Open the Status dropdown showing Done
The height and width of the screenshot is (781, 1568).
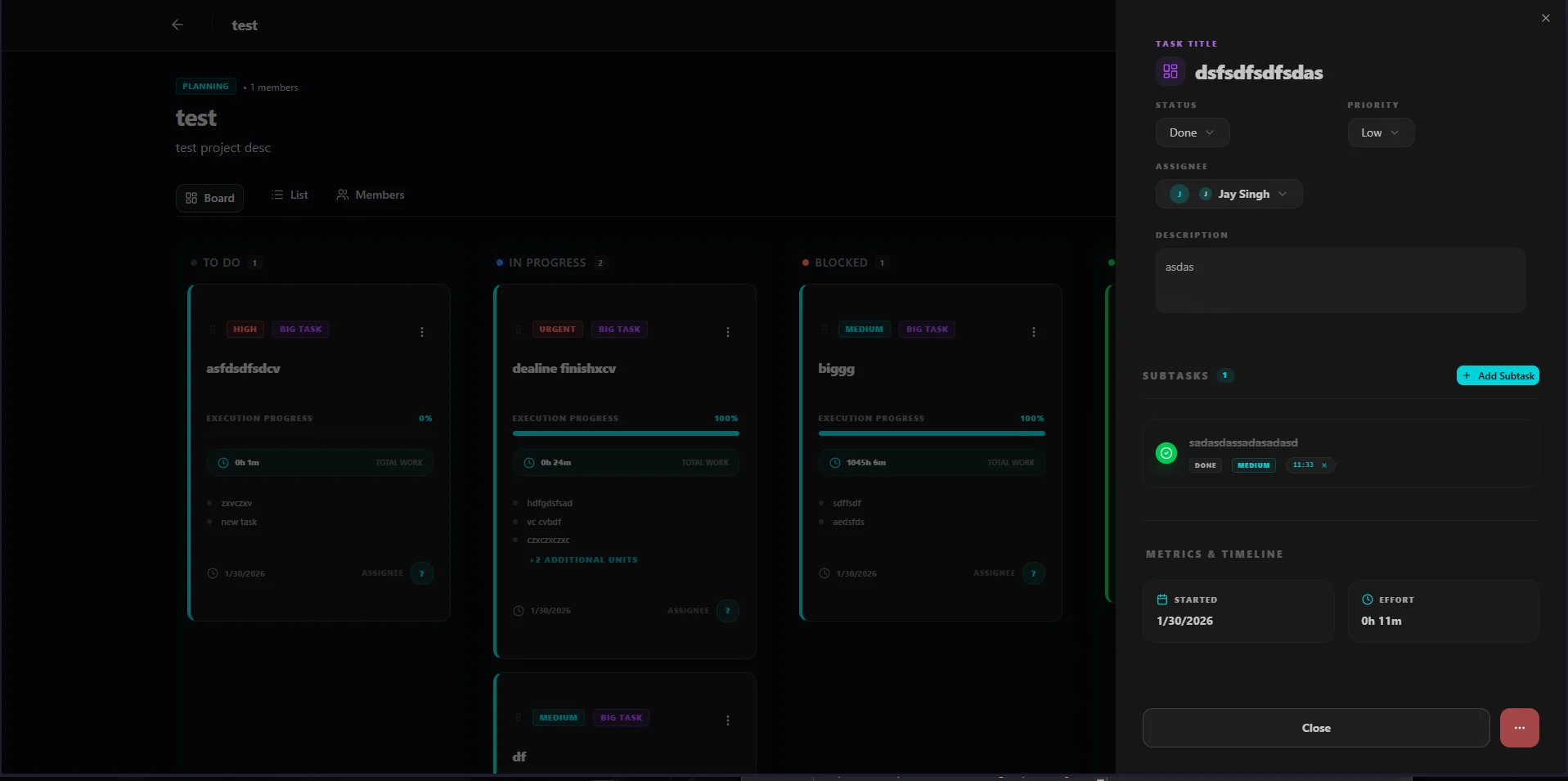[x=1192, y=132]
